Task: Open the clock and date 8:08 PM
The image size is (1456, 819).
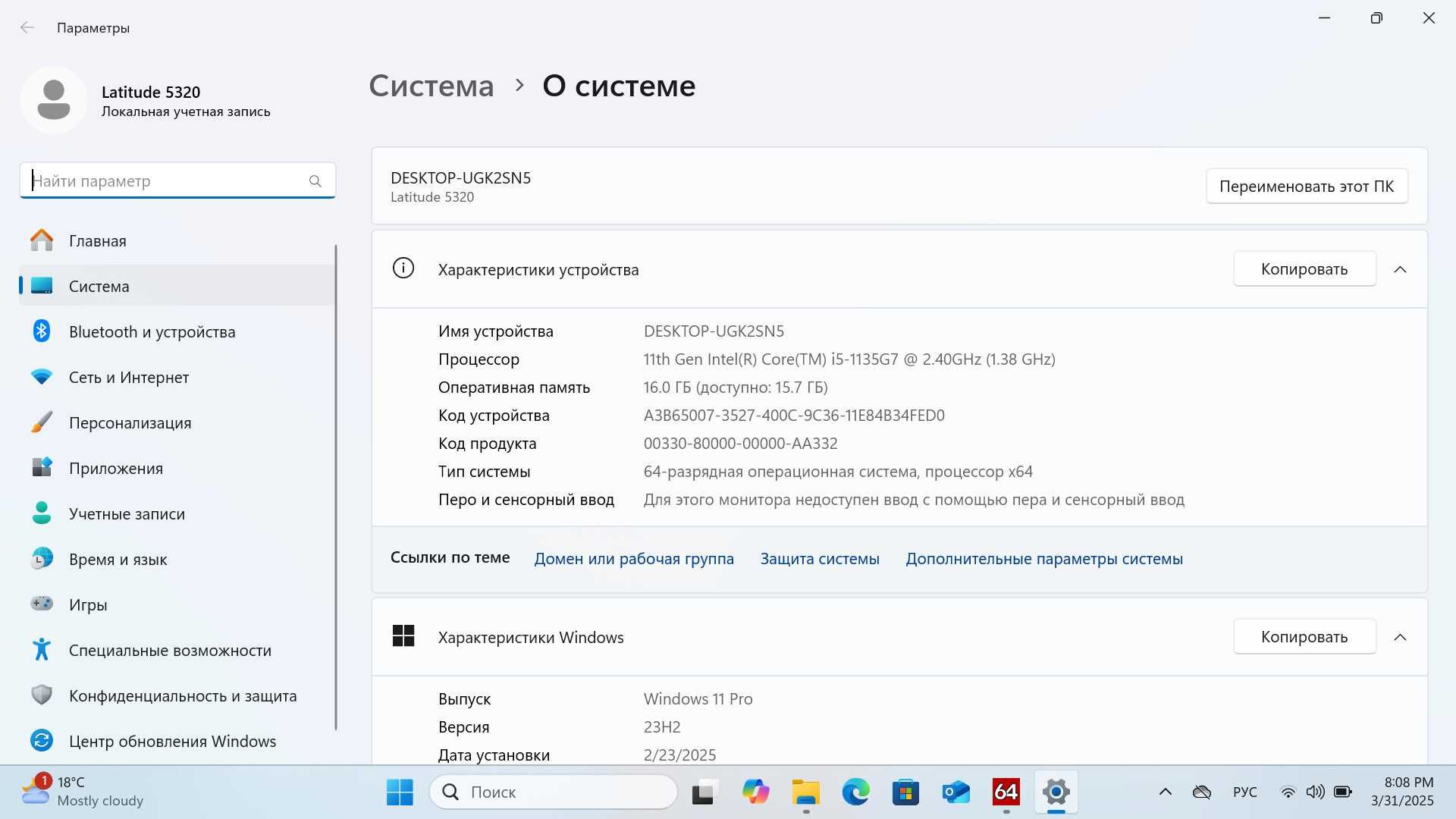Action: click(x=1402, y=792)
